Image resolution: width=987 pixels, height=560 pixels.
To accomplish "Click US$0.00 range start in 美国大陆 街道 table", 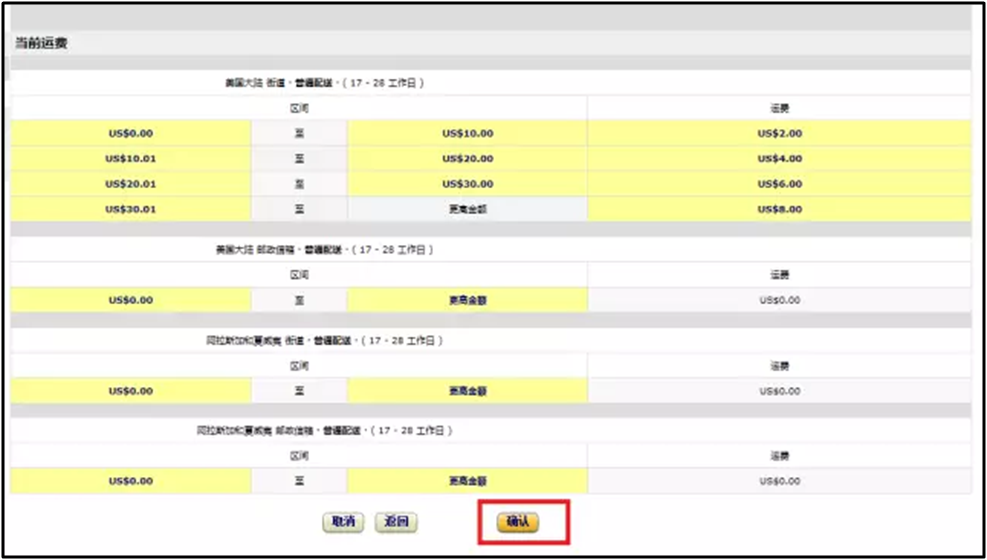I will pos(131,133).
